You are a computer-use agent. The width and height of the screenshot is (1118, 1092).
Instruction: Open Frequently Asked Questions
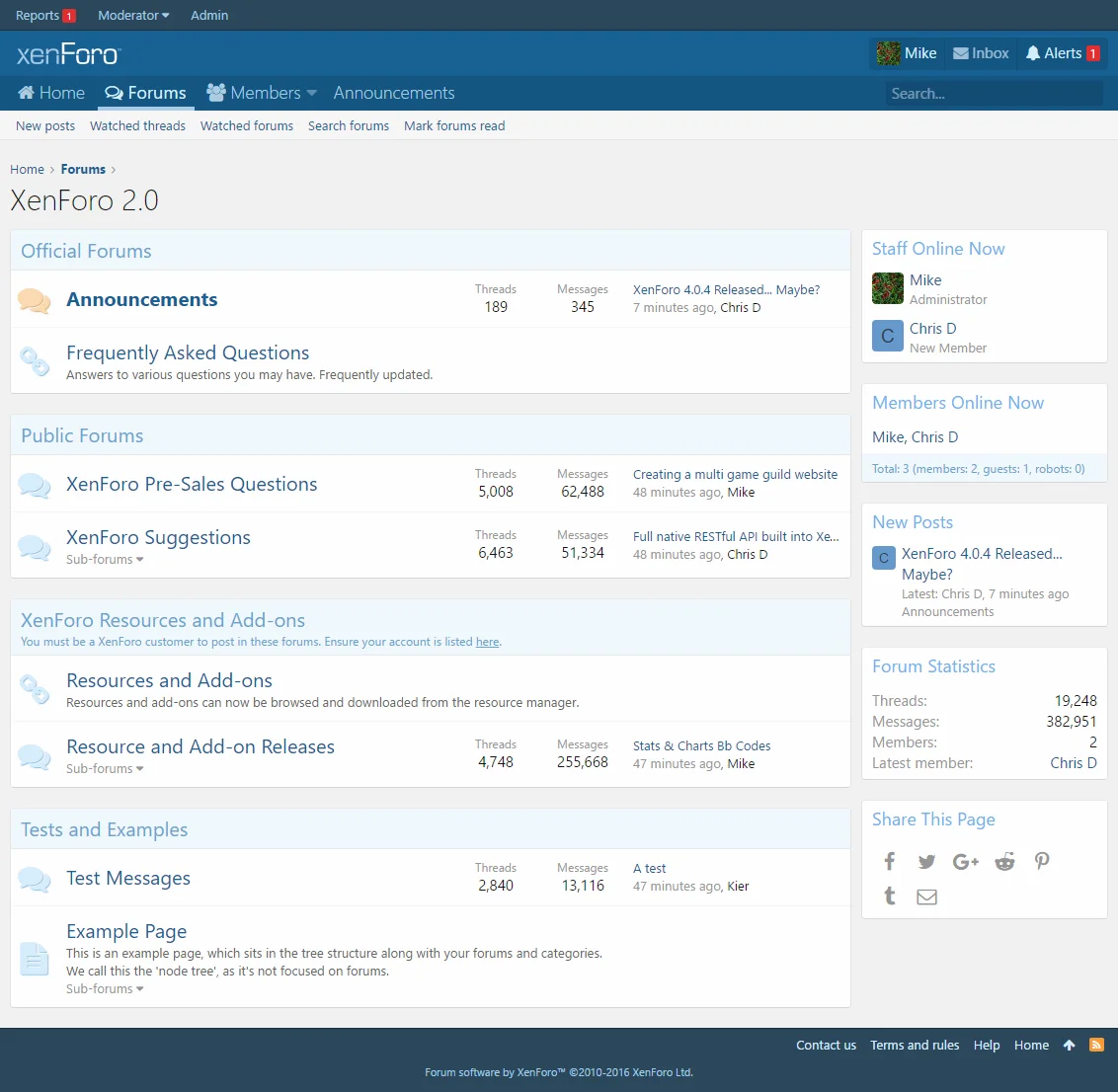coord(188,352)
